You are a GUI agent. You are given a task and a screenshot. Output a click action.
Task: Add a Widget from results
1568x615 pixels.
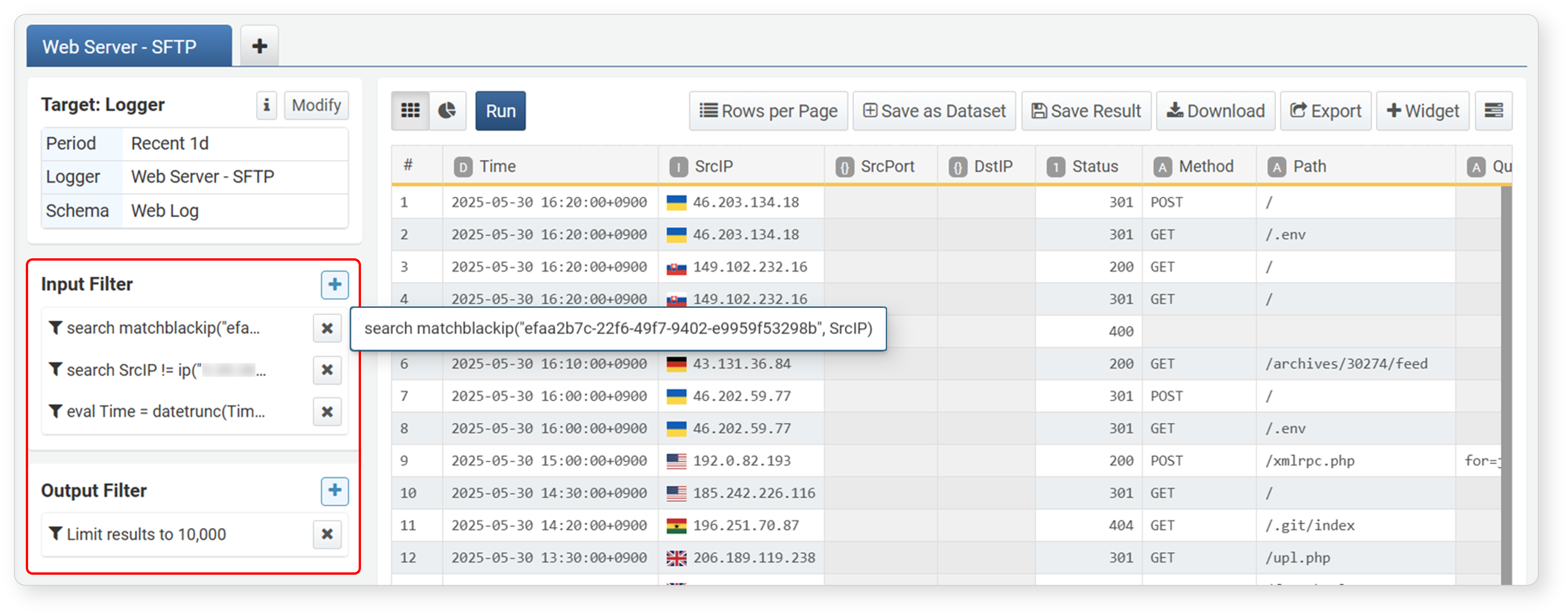[1423, 111]
